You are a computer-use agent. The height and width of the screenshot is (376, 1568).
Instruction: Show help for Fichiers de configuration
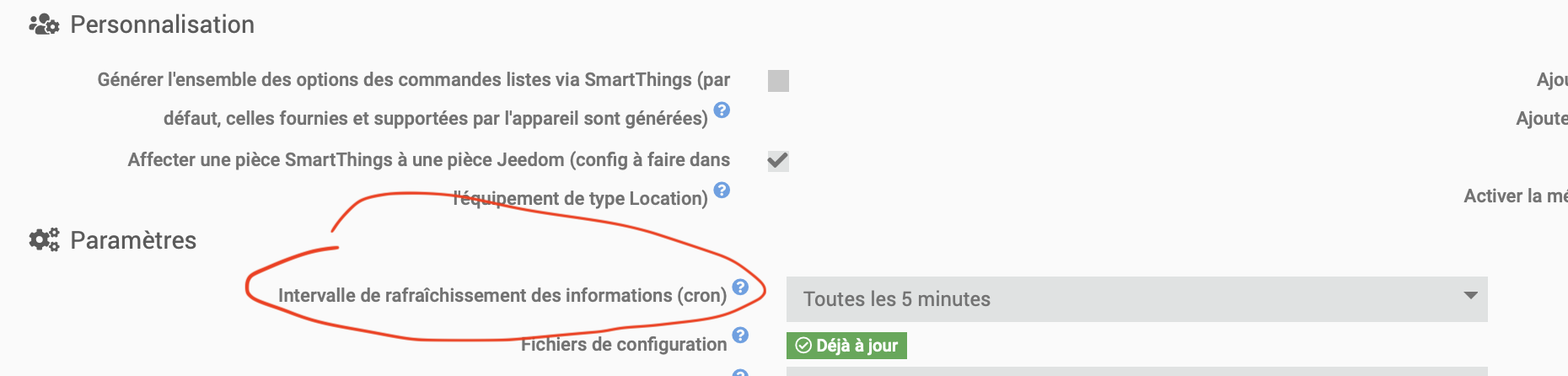740,335
